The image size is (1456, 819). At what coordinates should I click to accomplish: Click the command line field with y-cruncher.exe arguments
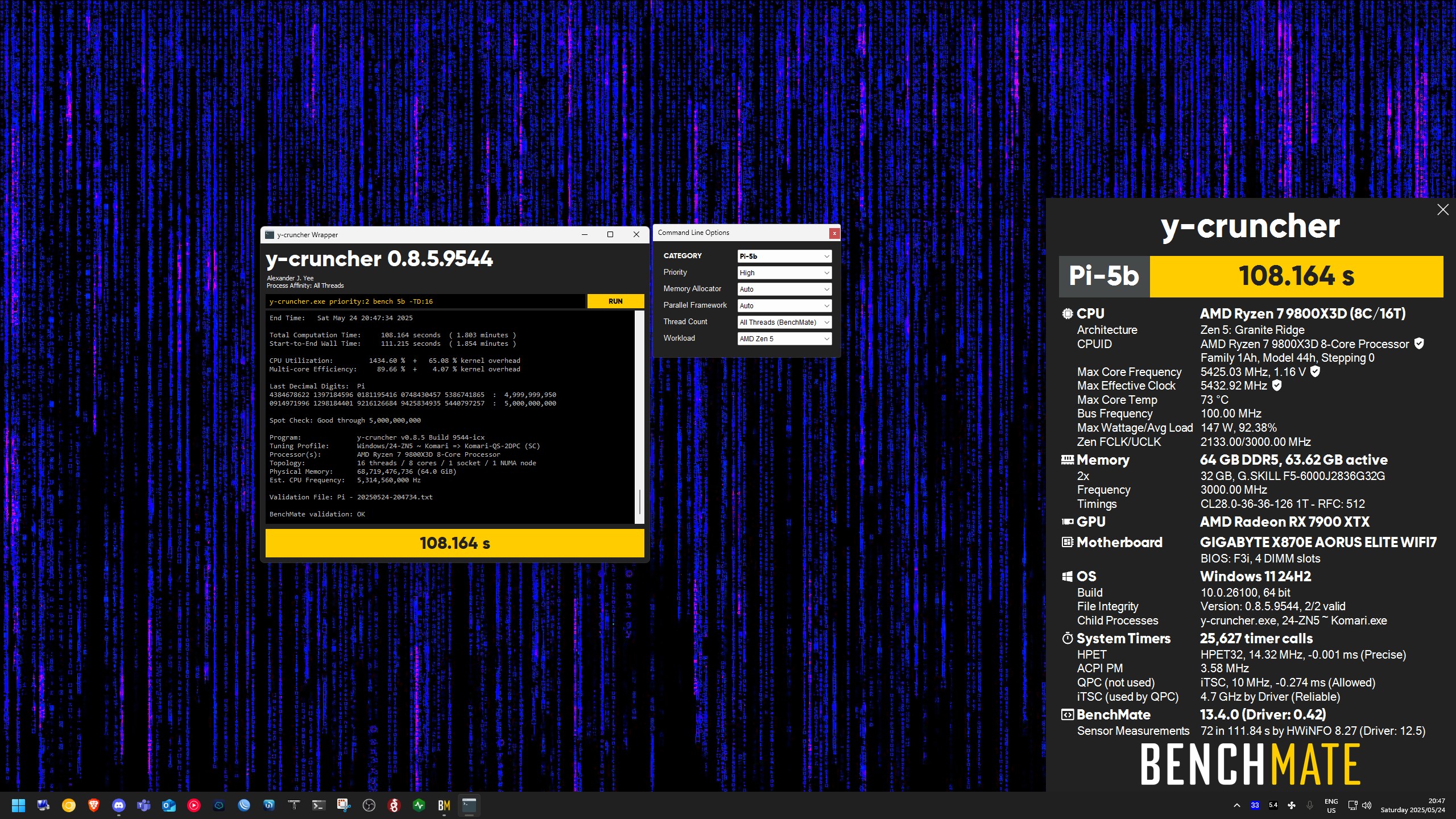(x=425, y=301)
